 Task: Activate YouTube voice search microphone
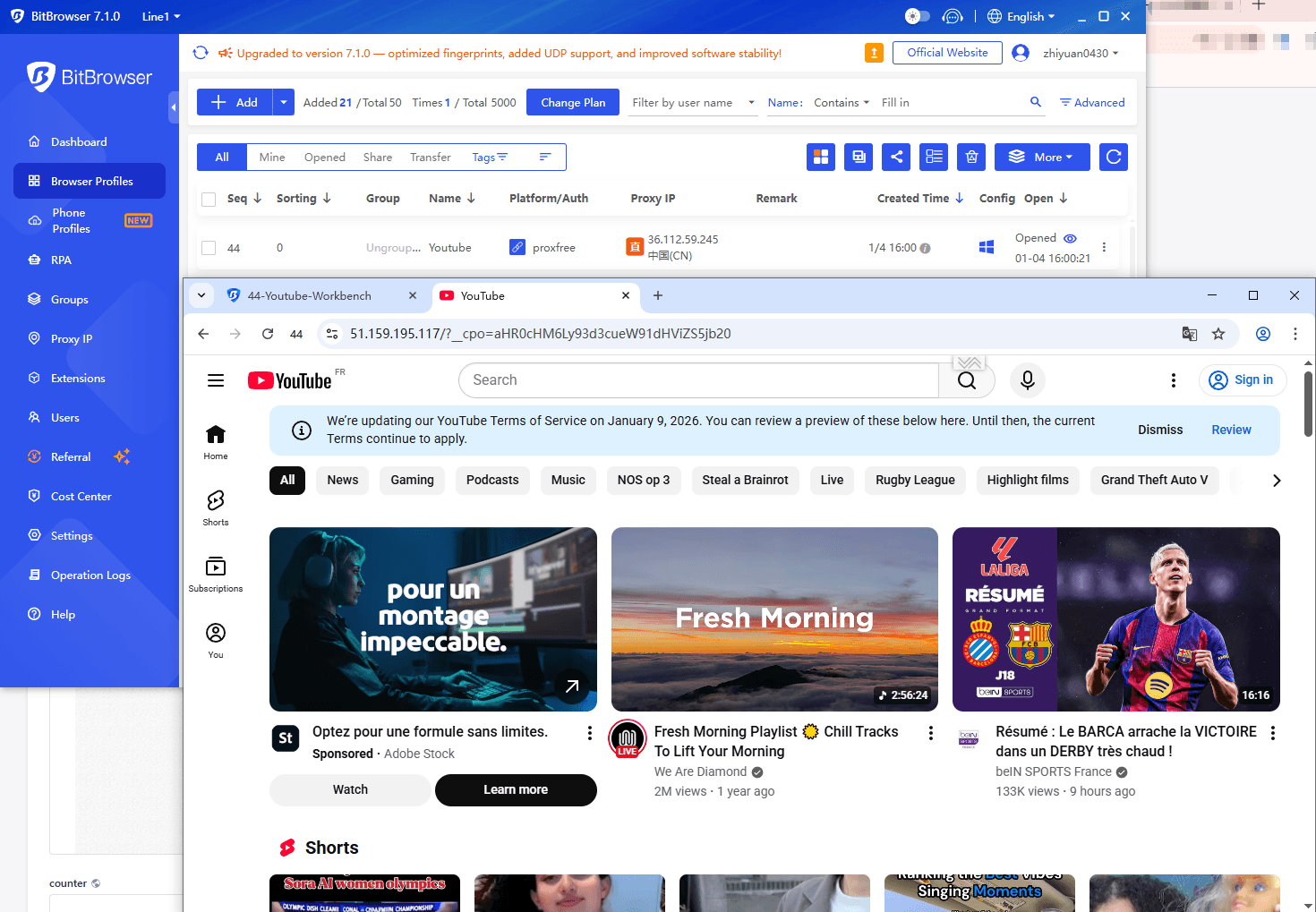point(1027,379)
